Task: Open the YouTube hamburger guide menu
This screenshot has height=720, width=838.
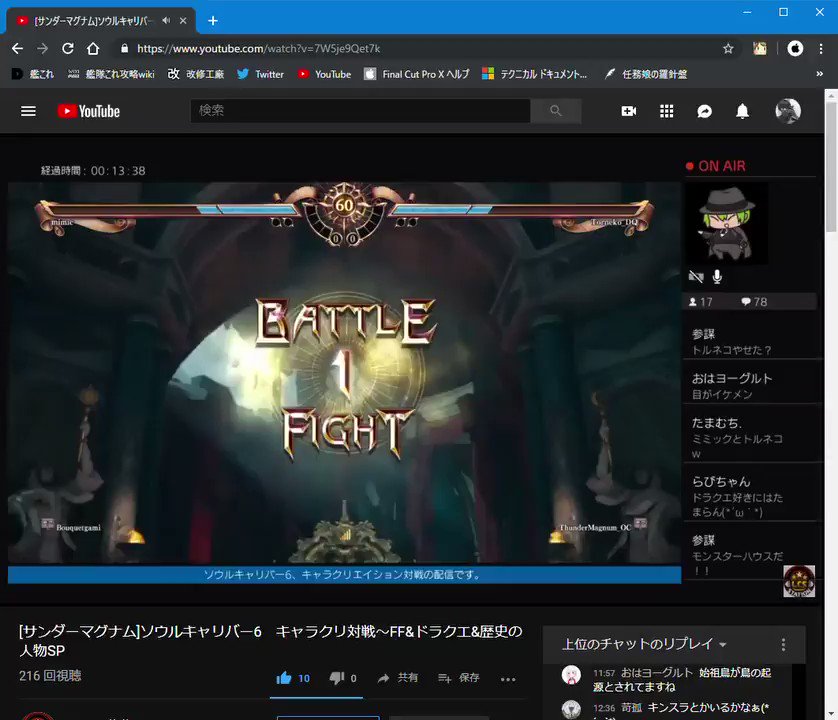Action: (x=28, y=111)
